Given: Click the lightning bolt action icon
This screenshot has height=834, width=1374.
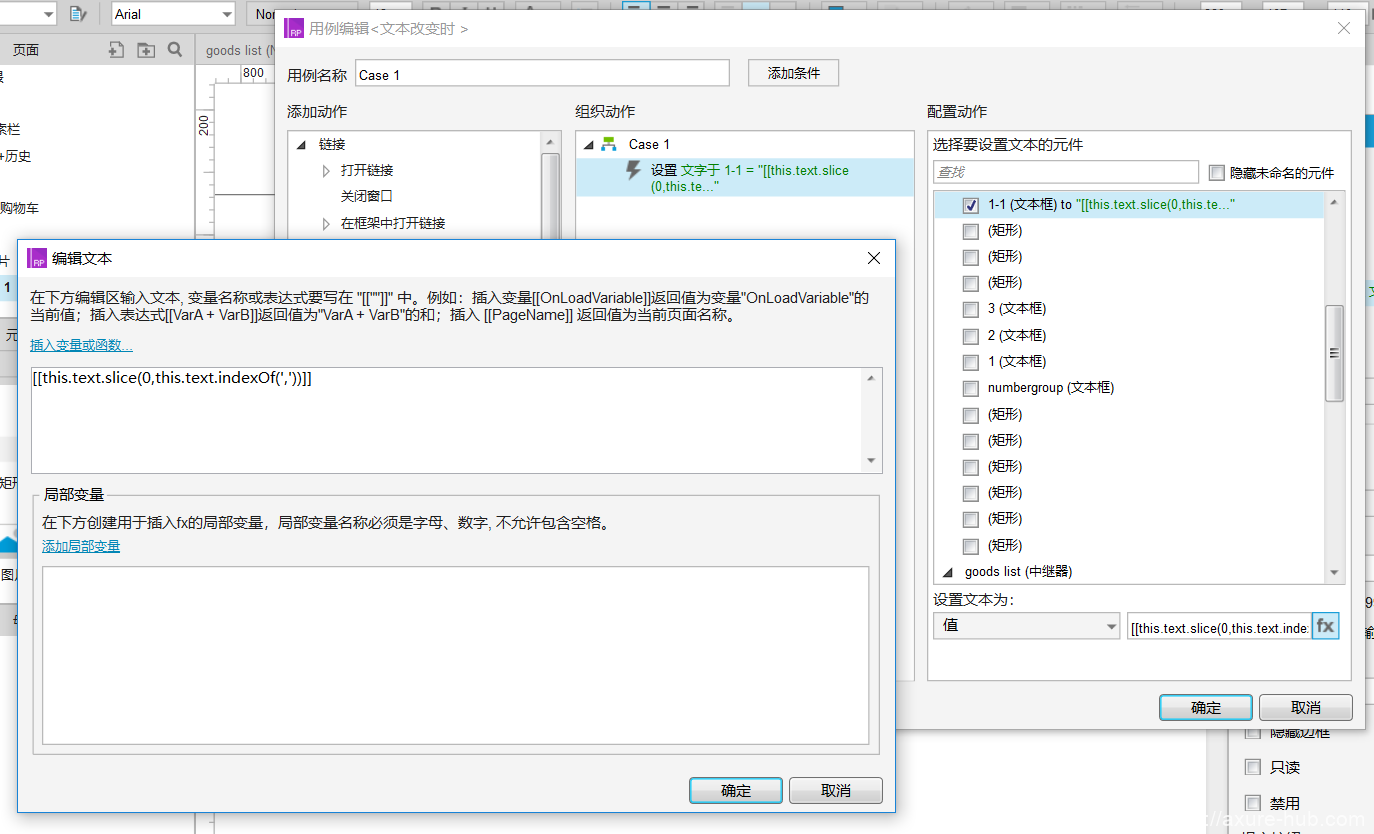Looking at the screenshot, I should pos(633,171).
